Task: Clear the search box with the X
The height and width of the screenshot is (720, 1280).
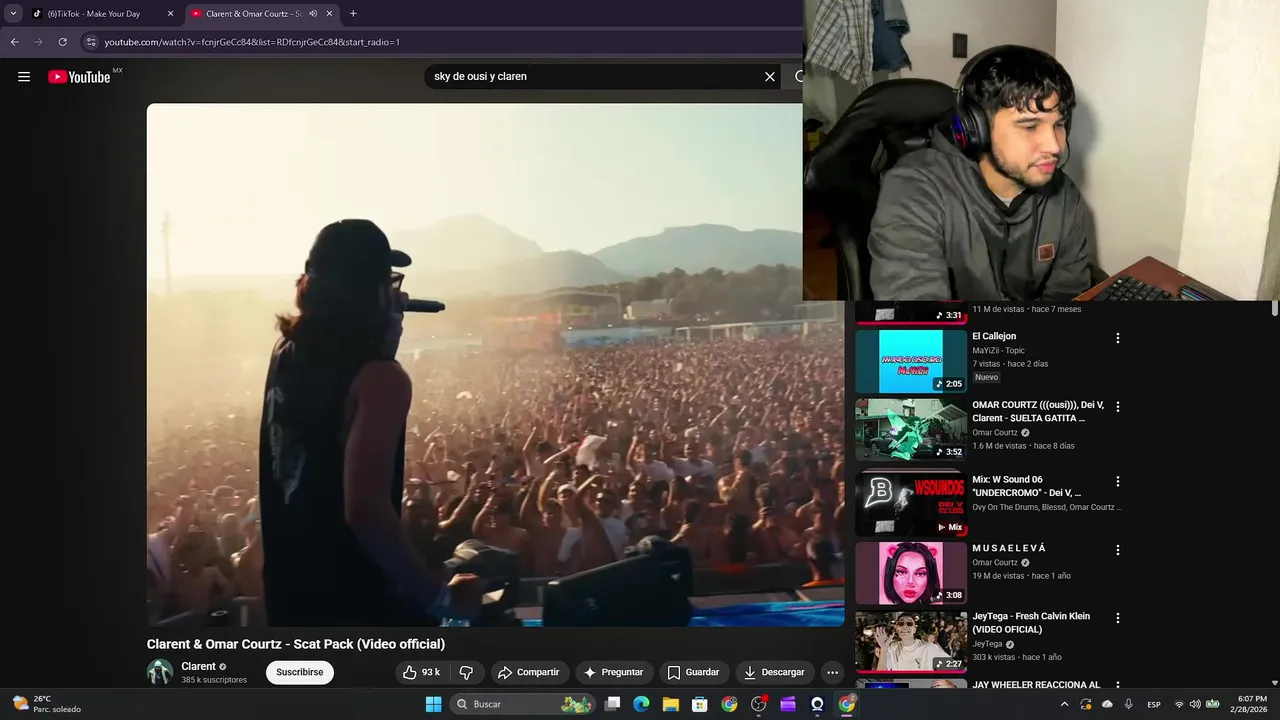Action: pos(770,77)
